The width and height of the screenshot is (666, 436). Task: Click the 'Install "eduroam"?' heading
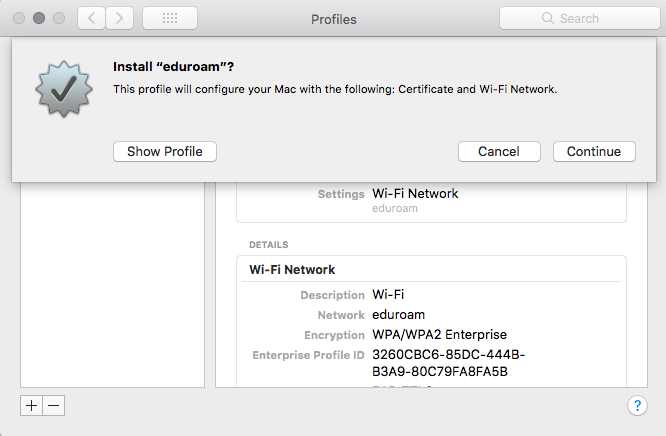(173, 67)
